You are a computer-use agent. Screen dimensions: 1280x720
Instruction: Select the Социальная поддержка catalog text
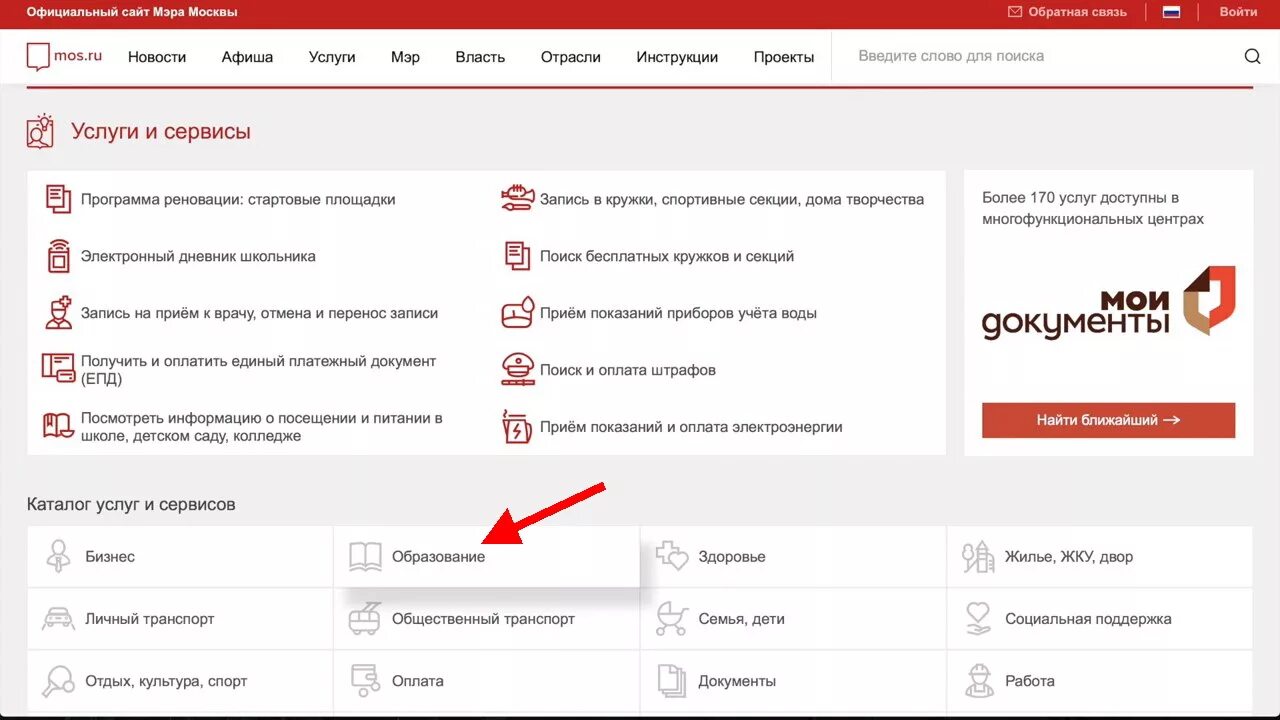1088,619
